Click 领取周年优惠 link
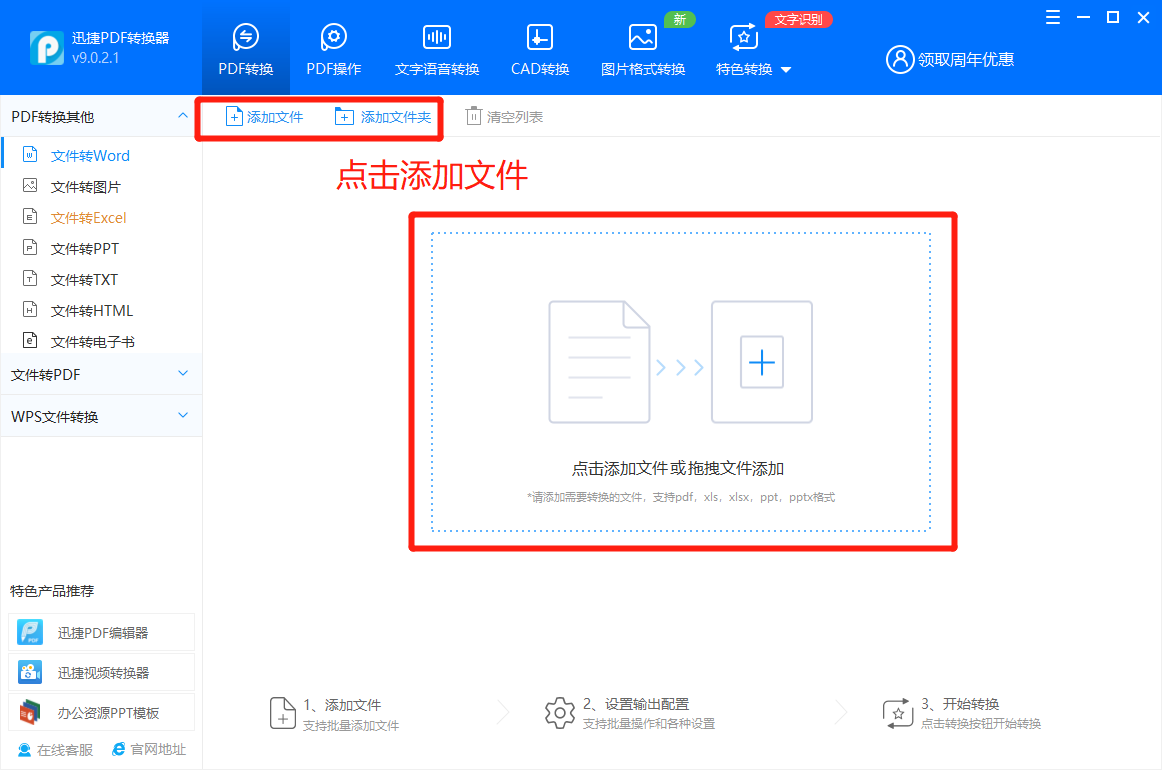 click(x=966, y=59)
